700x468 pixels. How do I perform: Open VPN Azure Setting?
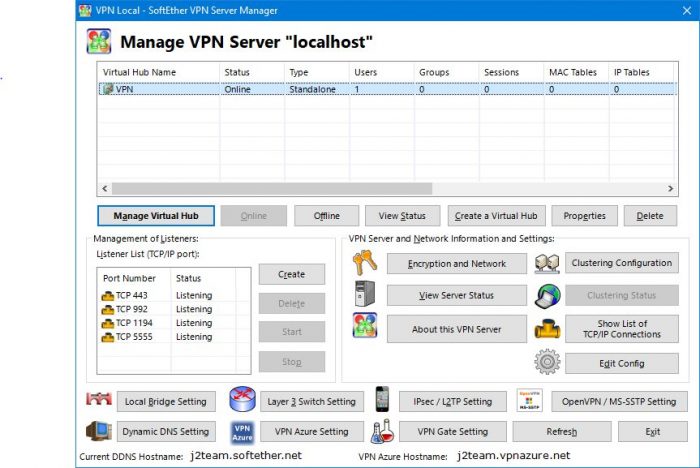pos(312,431)
